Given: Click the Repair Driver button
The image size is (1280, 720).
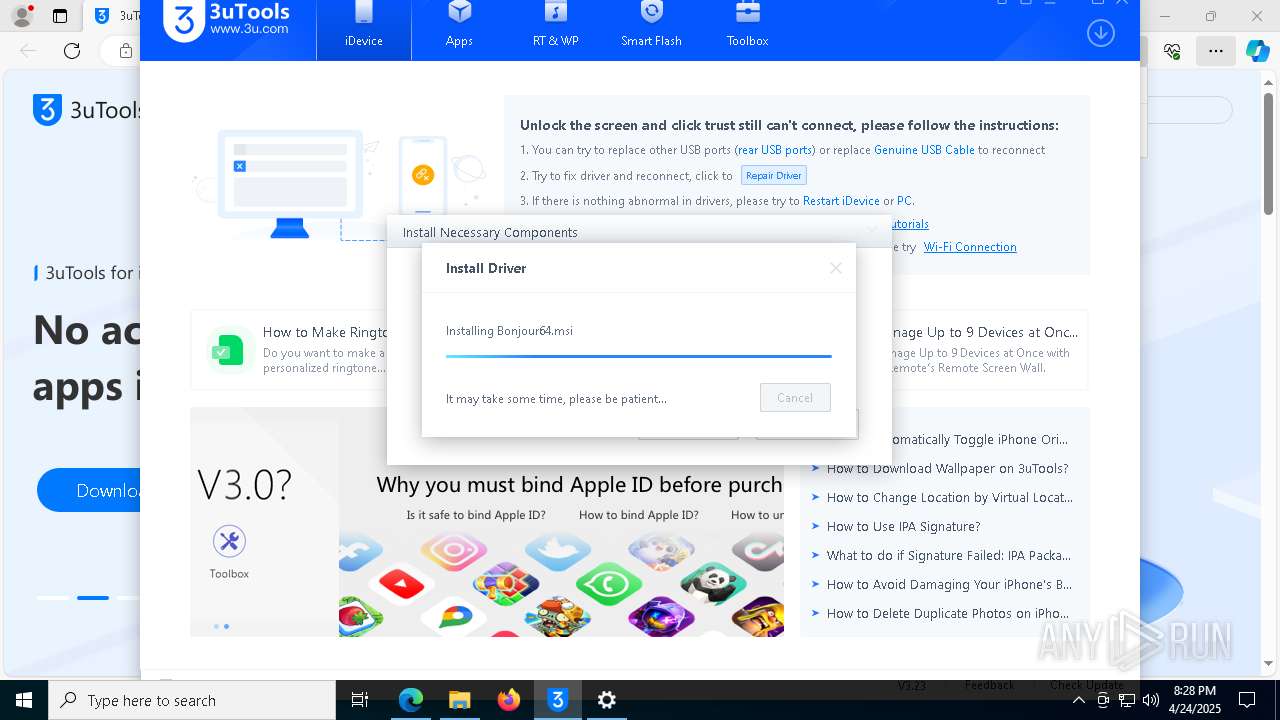Looking at the screenshot, I should (x=774, y=175).
